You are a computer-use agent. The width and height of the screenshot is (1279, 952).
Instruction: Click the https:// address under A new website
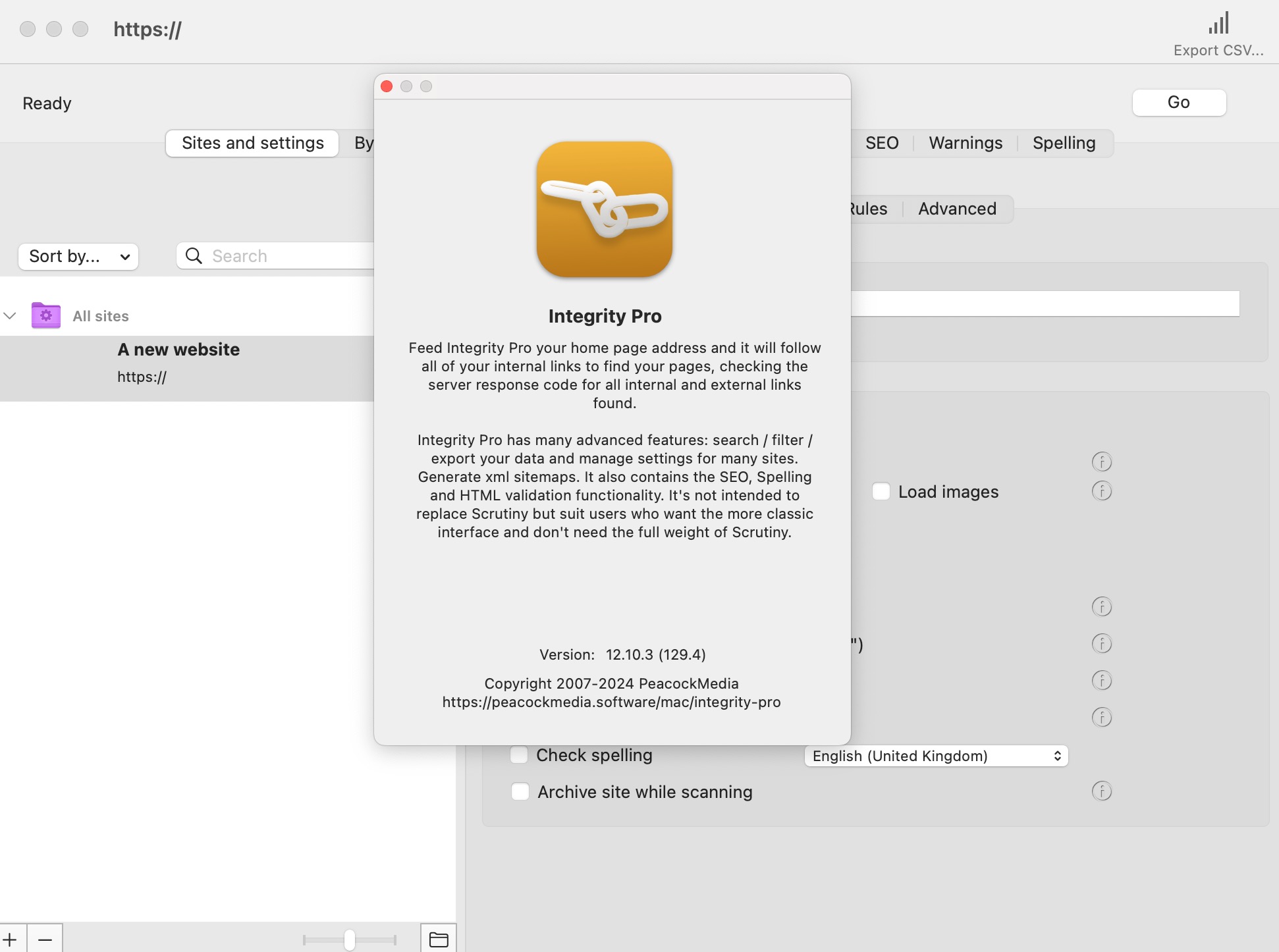[x=142, y=377]
